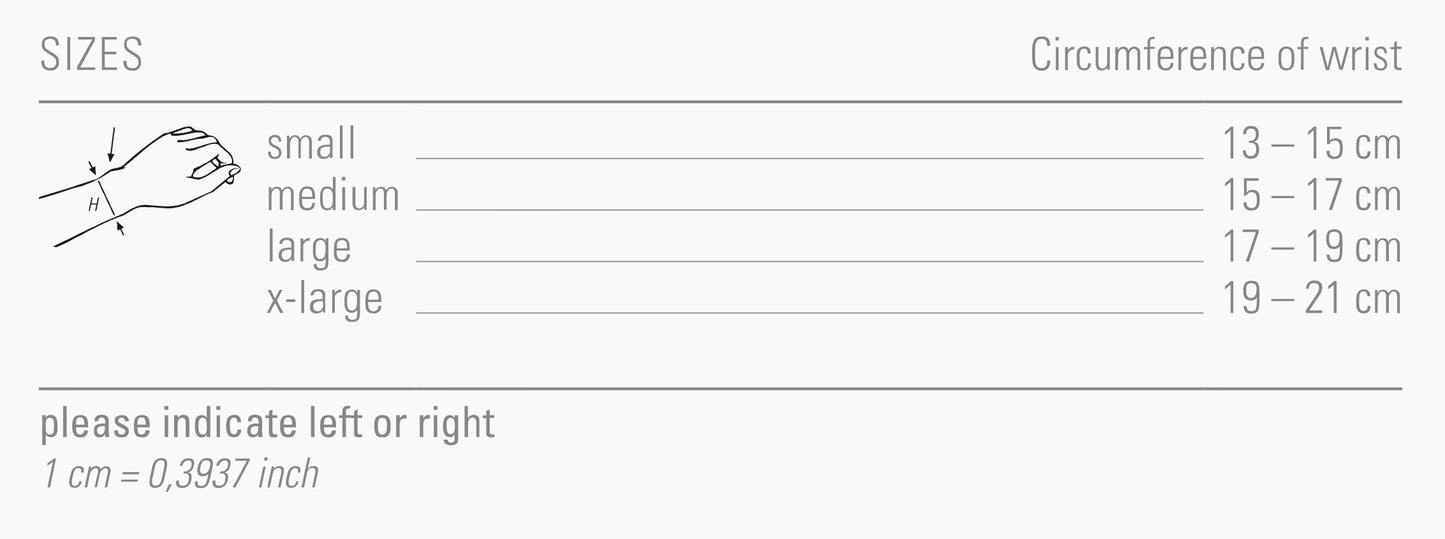Select the SIZES heading
1445x539 pixels.
click(x=91, y=56)
